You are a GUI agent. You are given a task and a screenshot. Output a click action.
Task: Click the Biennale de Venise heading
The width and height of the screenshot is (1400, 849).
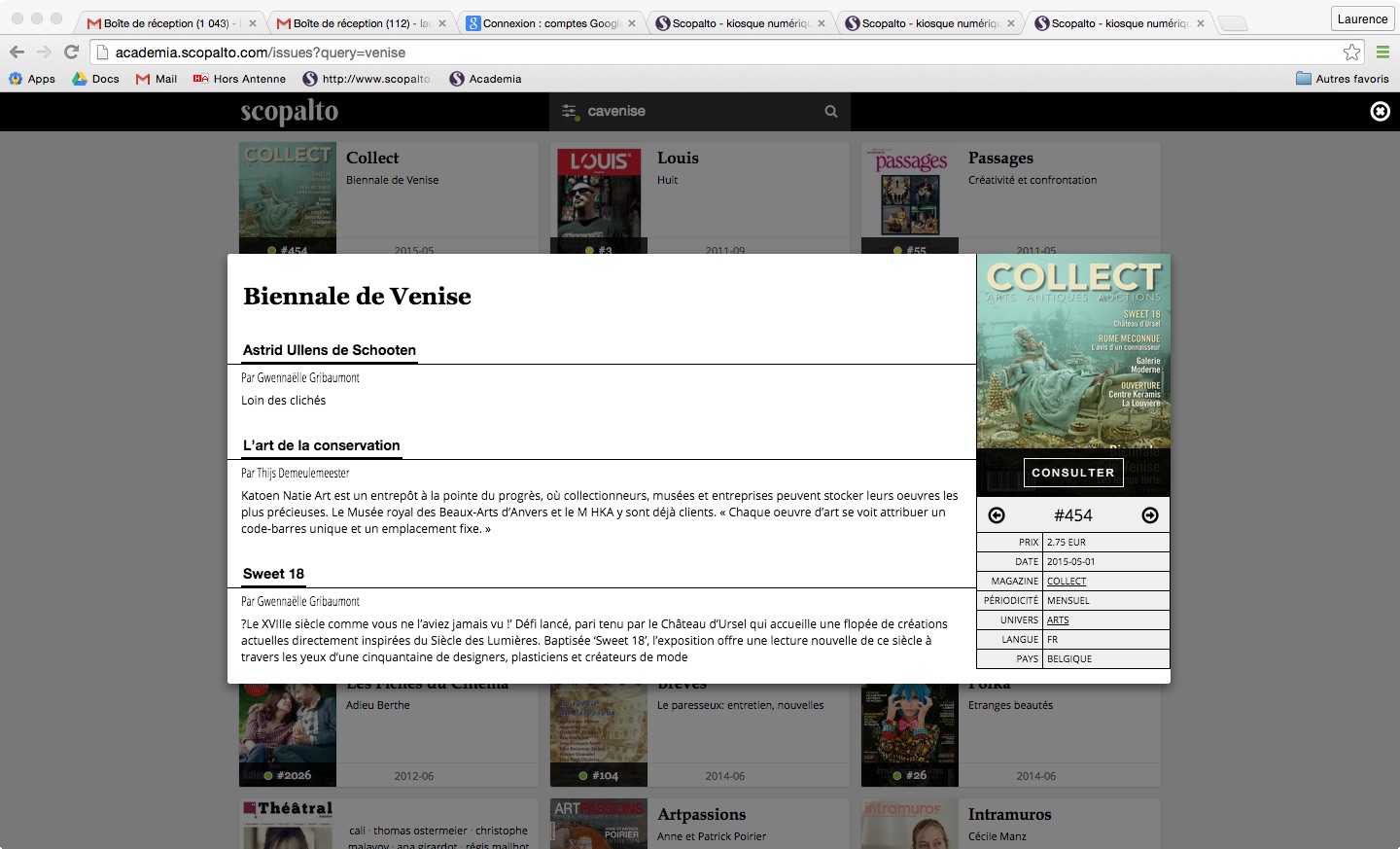coord(358,296)
